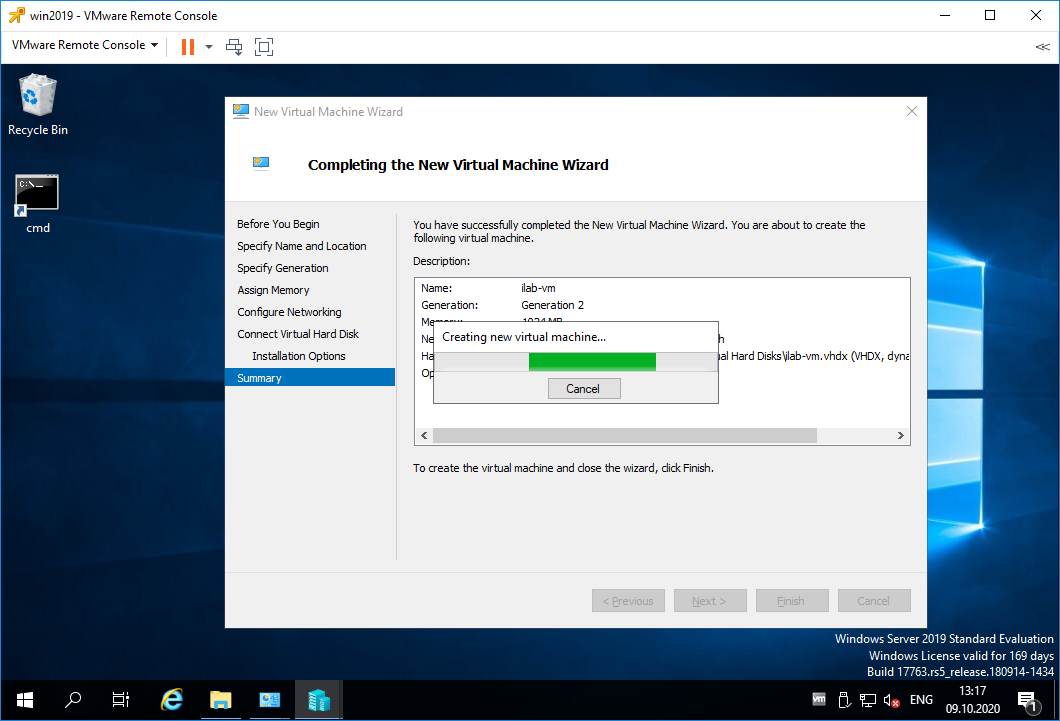Open the Connect Virtual Hard Disk step

pyautogui.click(x=298, y=334)
